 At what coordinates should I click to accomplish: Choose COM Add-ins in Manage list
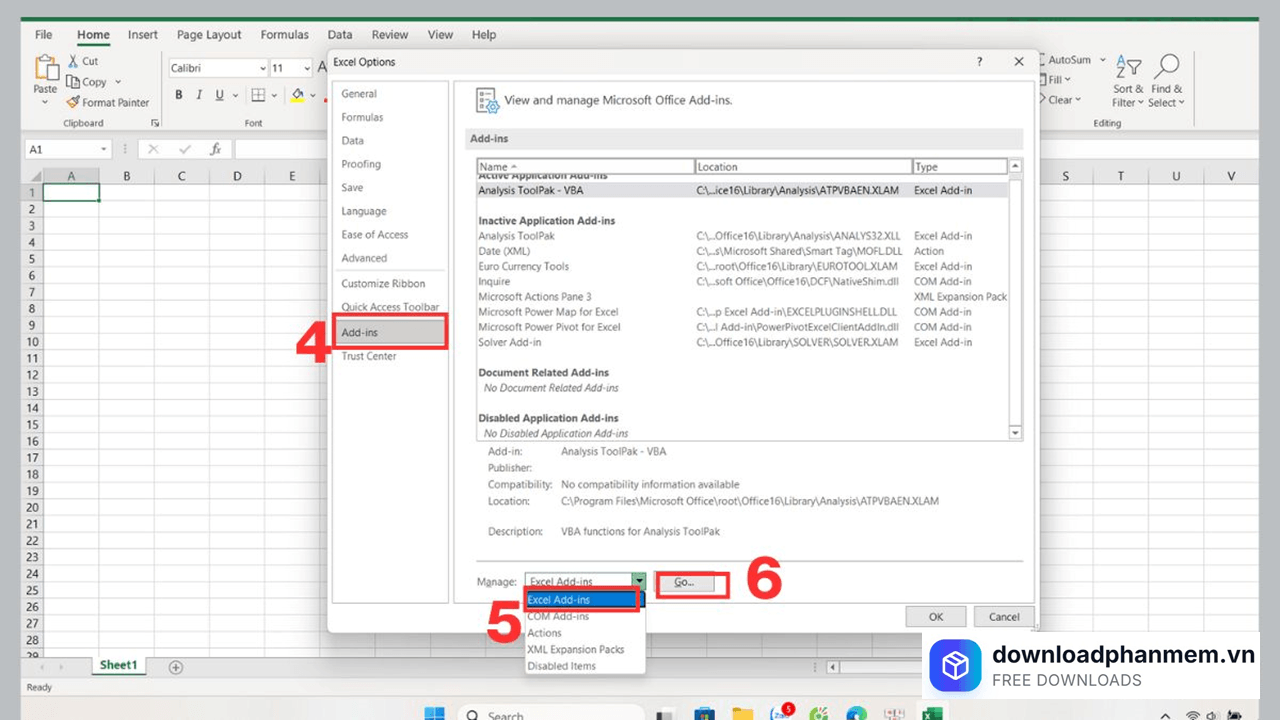click(585, 616)
